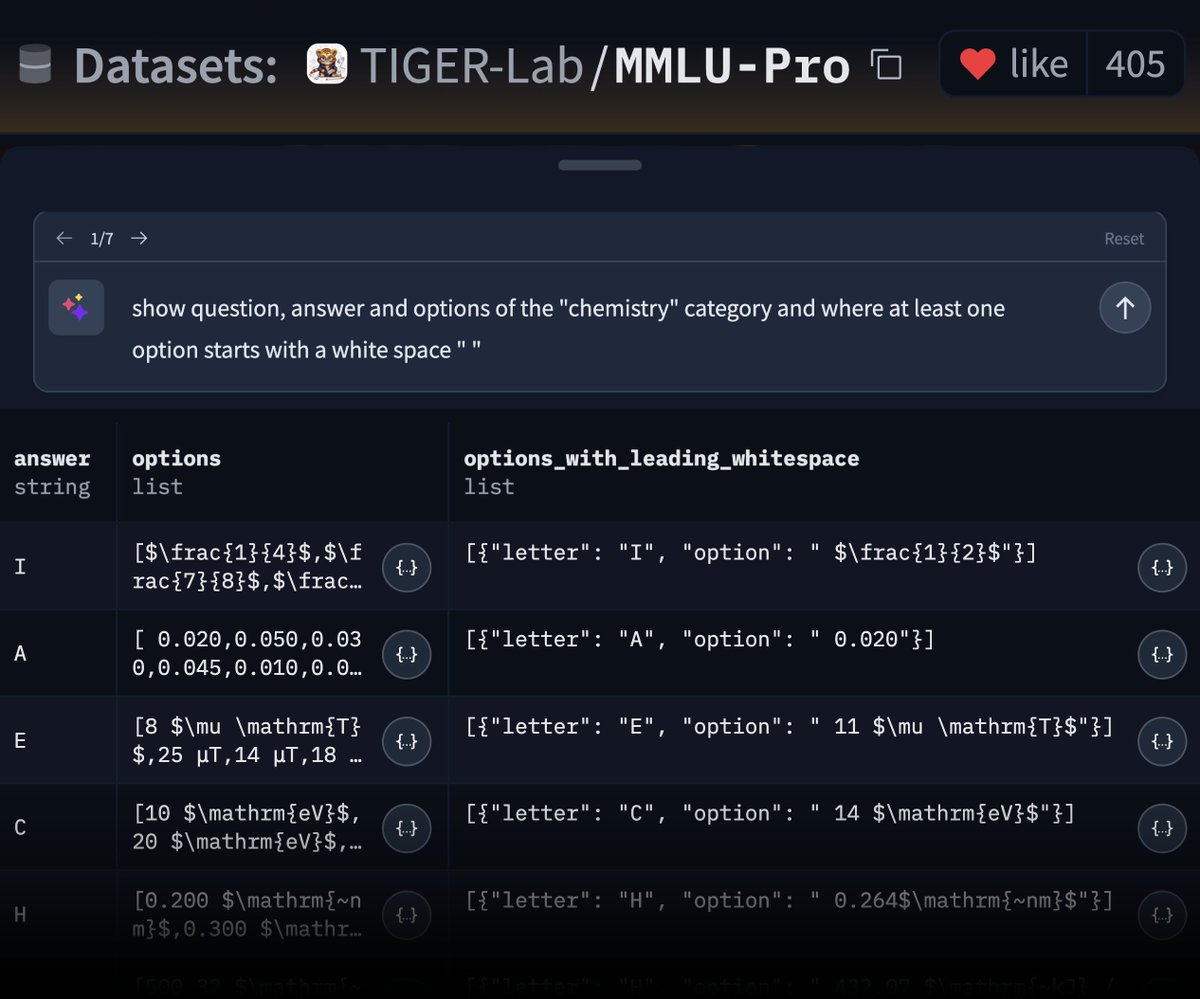Open the 405 likes count
This screenshot has height=999, width=1200.
1135,65
